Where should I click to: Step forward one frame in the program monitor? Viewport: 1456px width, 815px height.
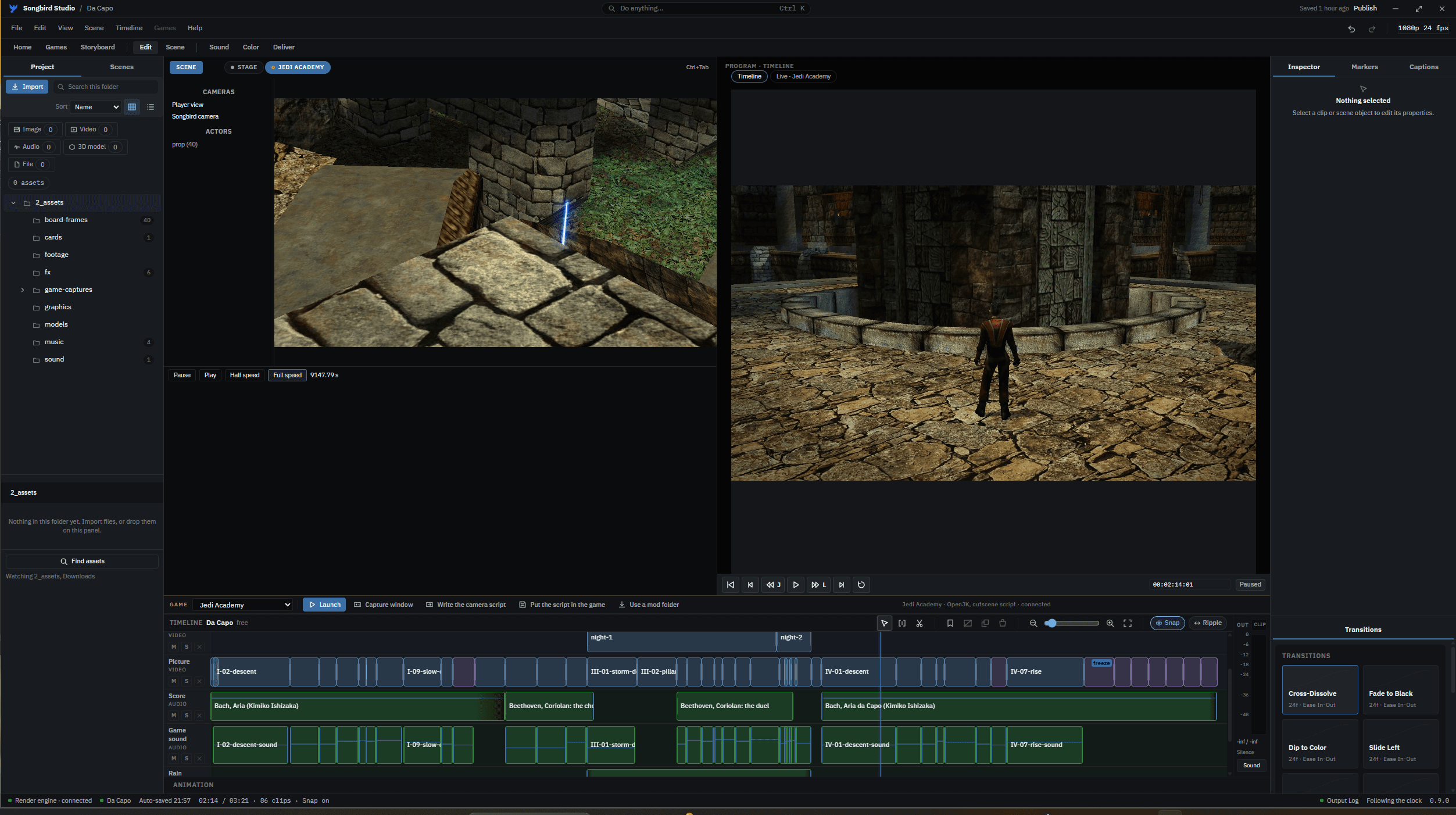pyautogui.click(x=842, y=585)
